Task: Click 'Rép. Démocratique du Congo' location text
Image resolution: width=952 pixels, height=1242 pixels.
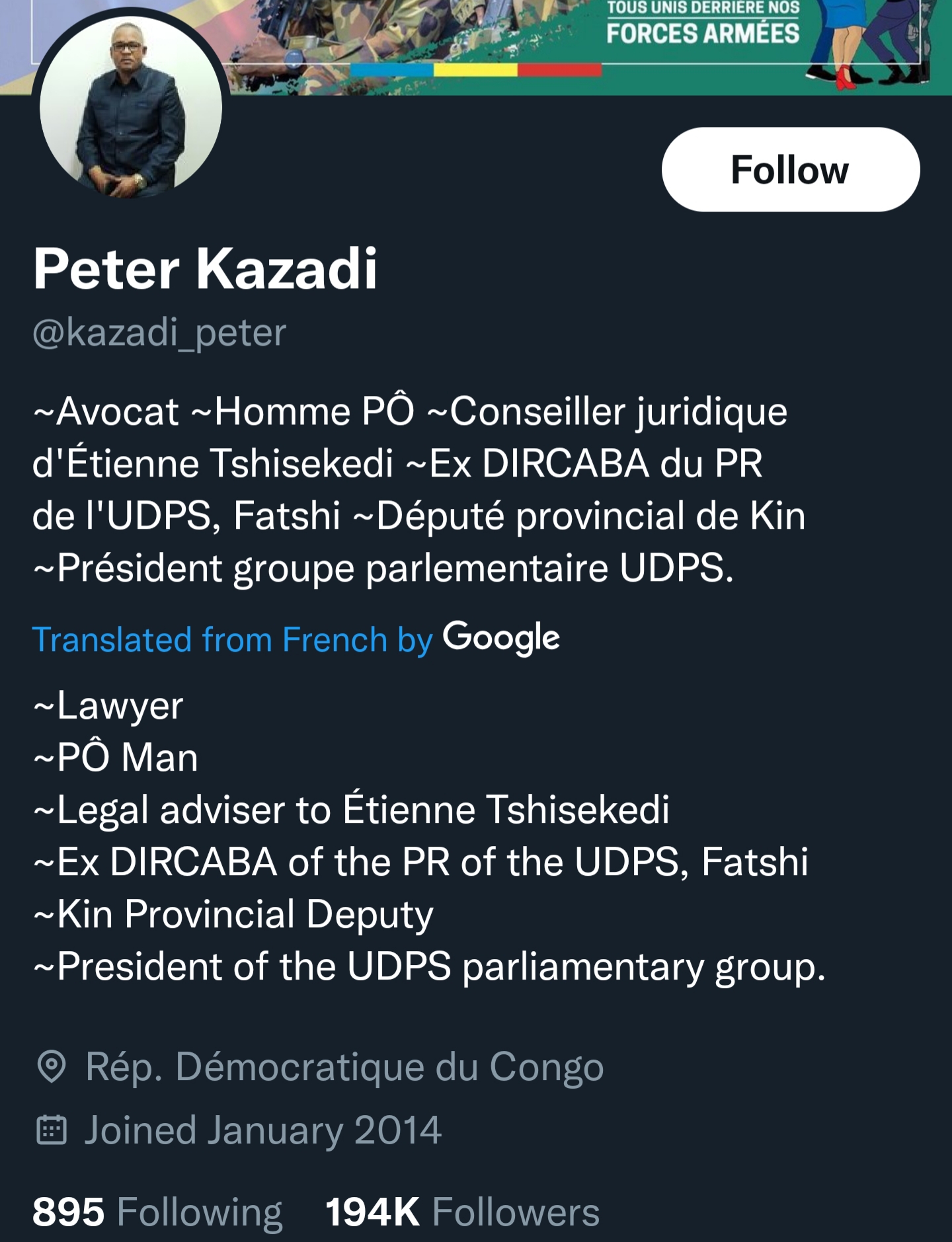Action: pyautogui.click(x=344, y=1066)
